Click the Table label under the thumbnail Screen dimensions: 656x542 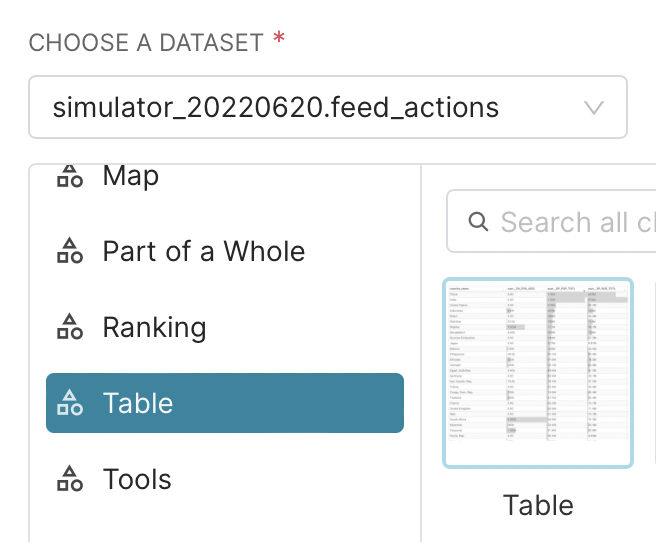click(x=538, y=505)
